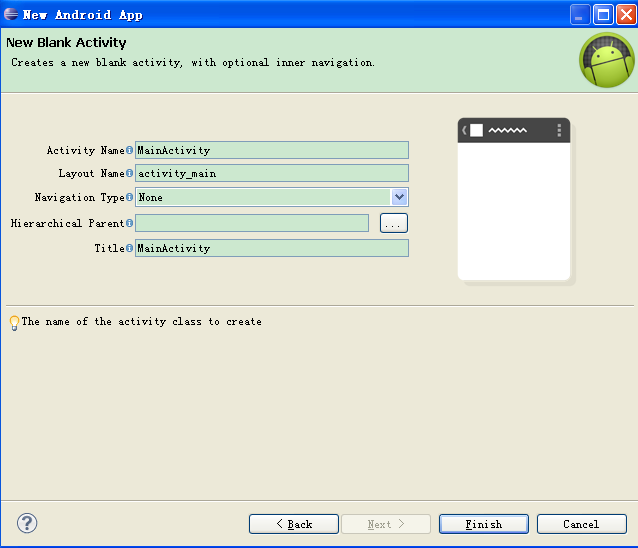Open the Navigation Type combo box showing None

coord(272,197)
